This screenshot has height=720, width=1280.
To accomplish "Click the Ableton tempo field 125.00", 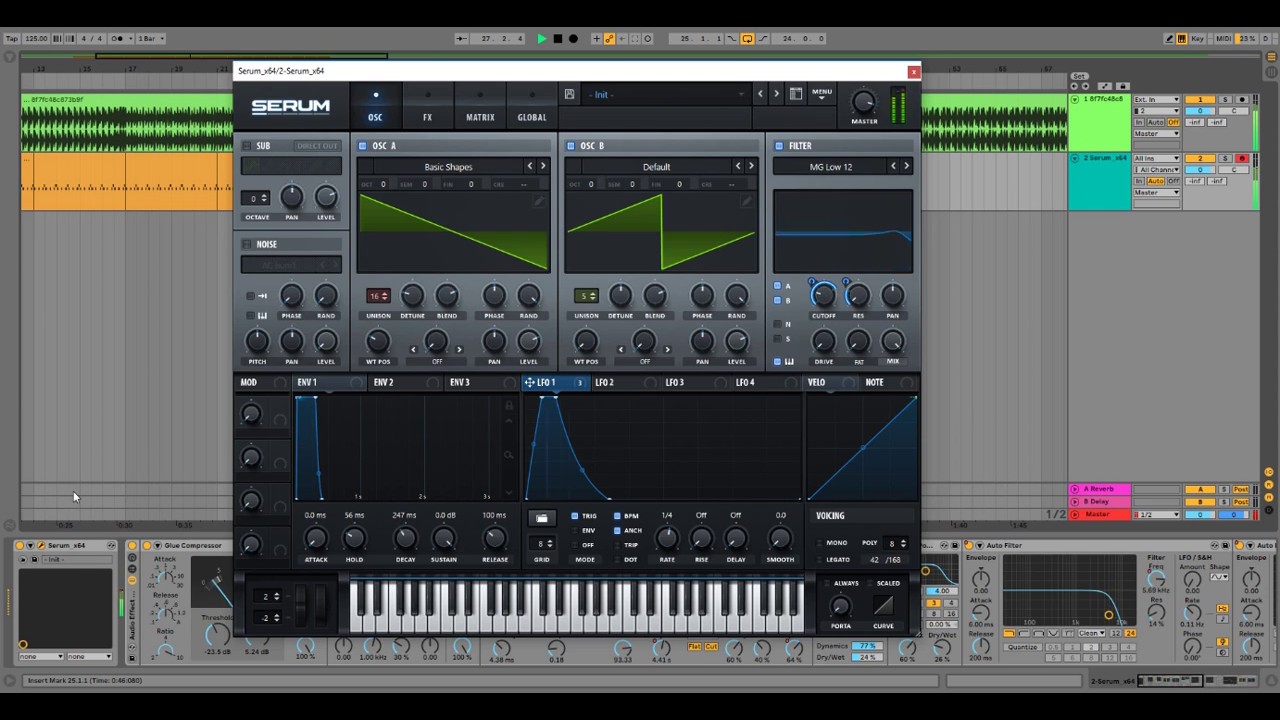I will click(36, 38).
